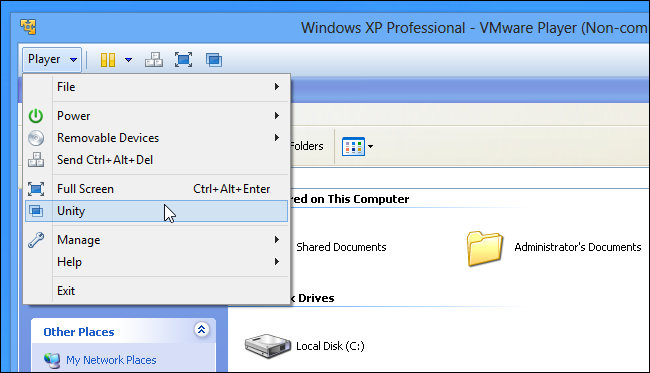
Task: Open the My Network Places link
Action: (x=111, y=360)
